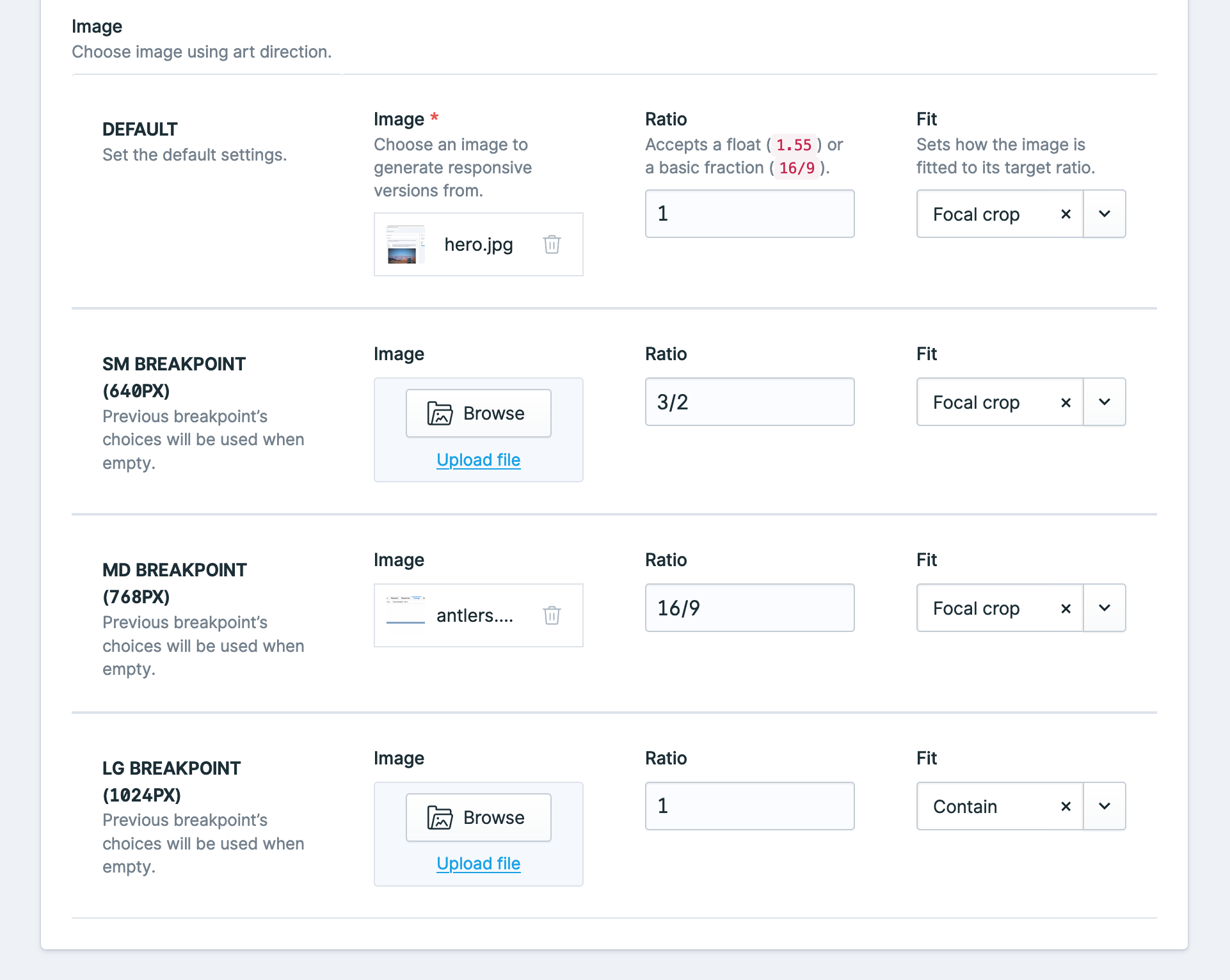1230x980 pixels.
Task: Click the 3/2 ratio input field
Action: 749,402
